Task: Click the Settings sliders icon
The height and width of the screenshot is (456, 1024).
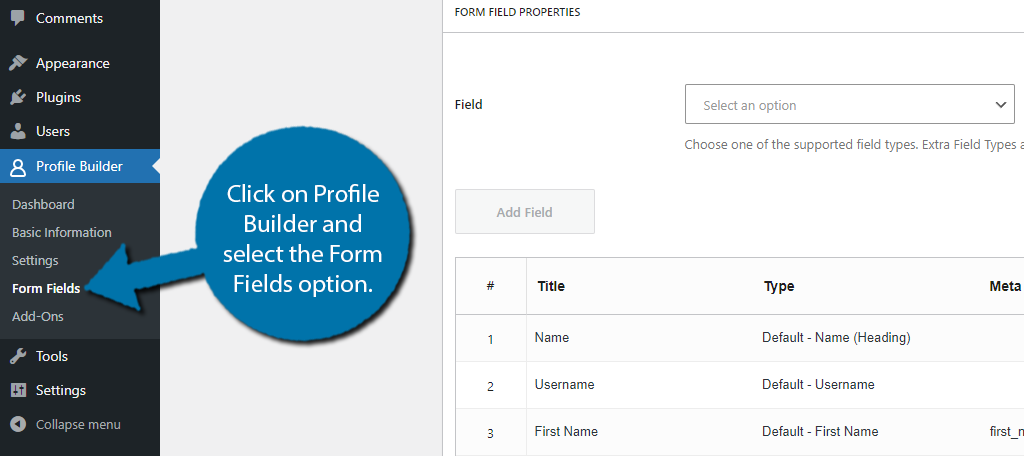Action: click(18, 390)
